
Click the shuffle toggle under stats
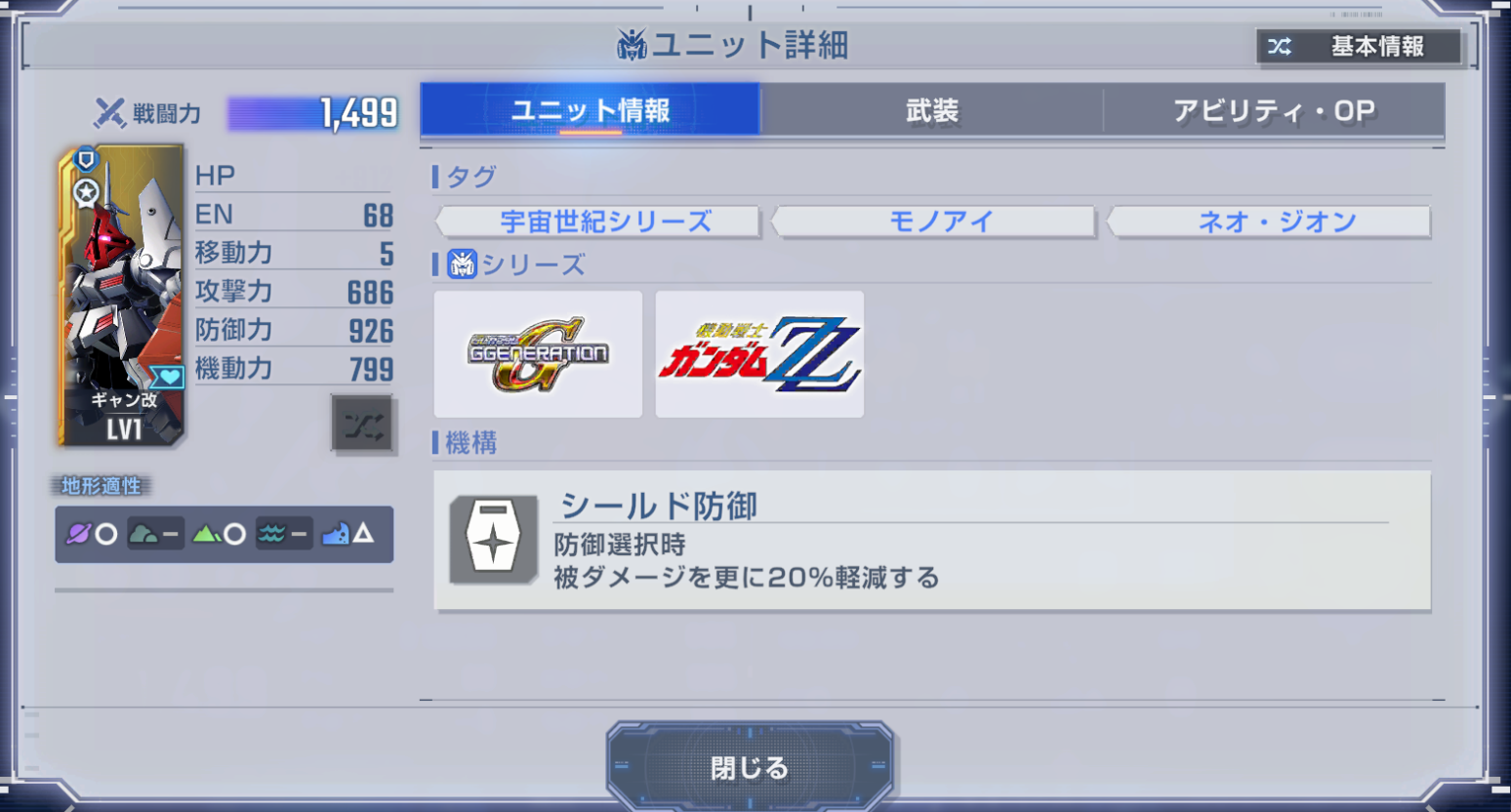pyautogui.click(x=363, y=426)
